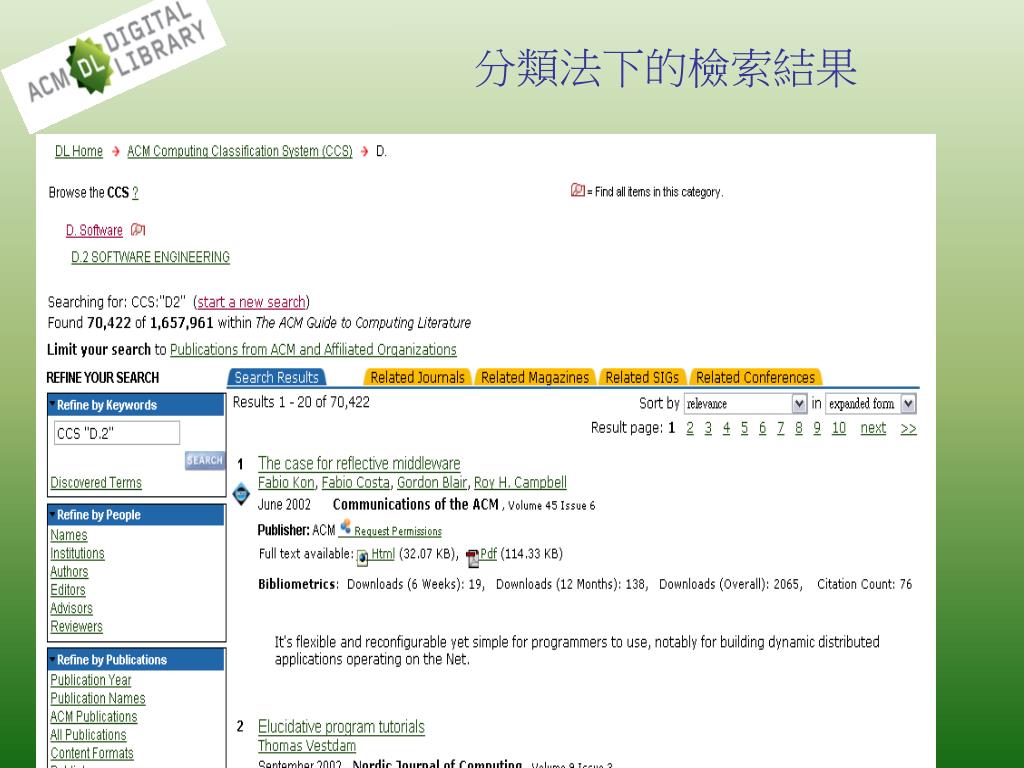Open ACM Computing Classification System (CCS) link
This screenshot has height=768, width=1024.
point(240,152)
